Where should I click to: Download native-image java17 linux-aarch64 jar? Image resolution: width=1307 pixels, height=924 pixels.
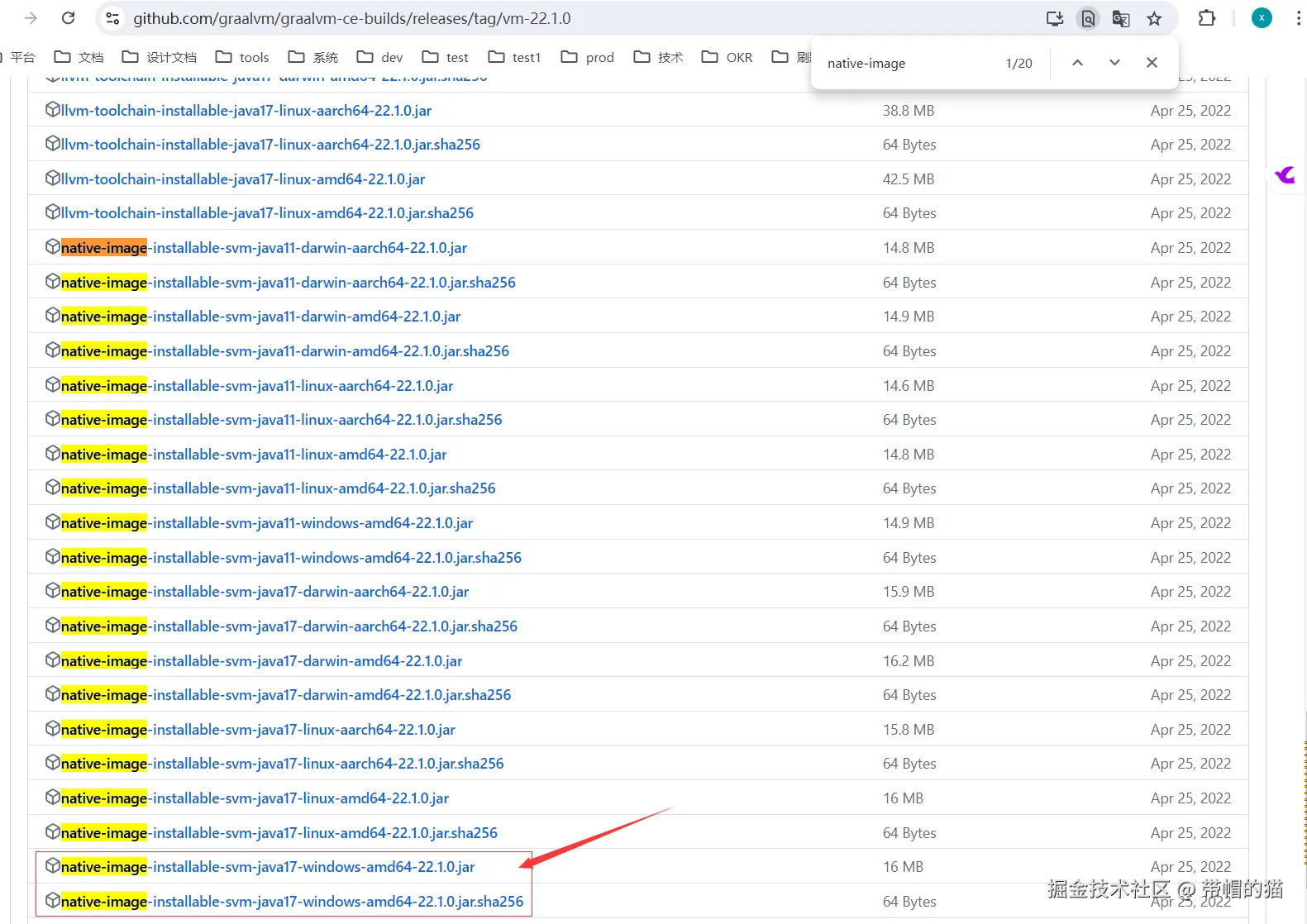[x=258, y=730]
